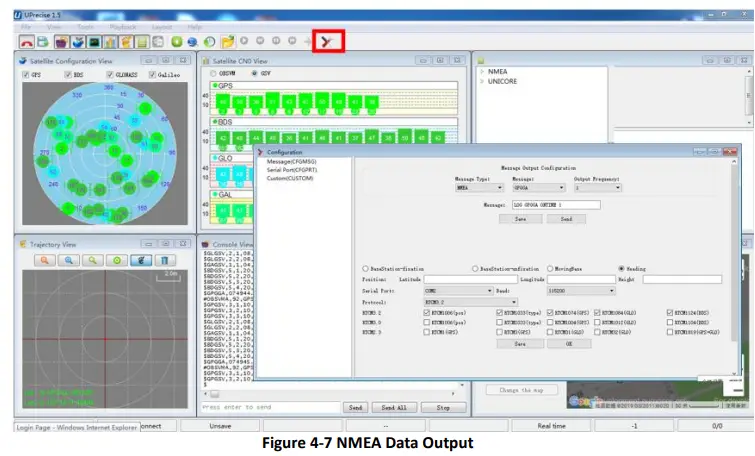Click the orange zoom-in magnifier in Trajectory View
Viewport: 755px width, 456px height.
[x=45, y=261]
